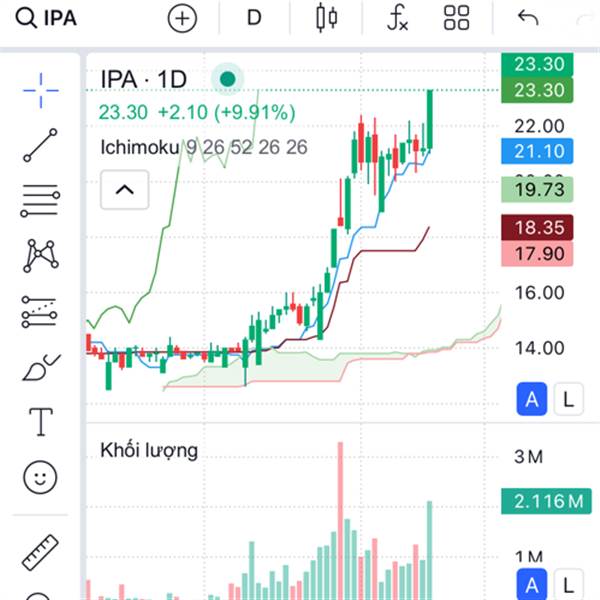Select the ruler measure tool
Screen dimensions: 600x600
point(40,552)
